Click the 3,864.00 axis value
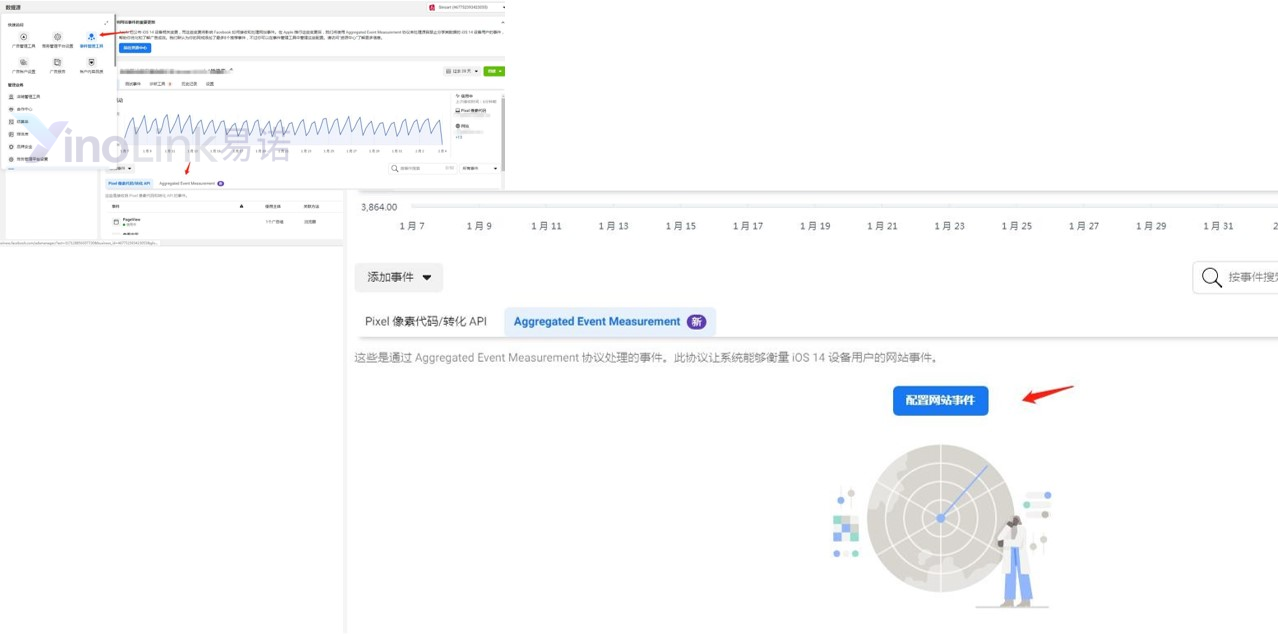The height and width of the screenshot is (634, 1278). (x=379, y=207)
